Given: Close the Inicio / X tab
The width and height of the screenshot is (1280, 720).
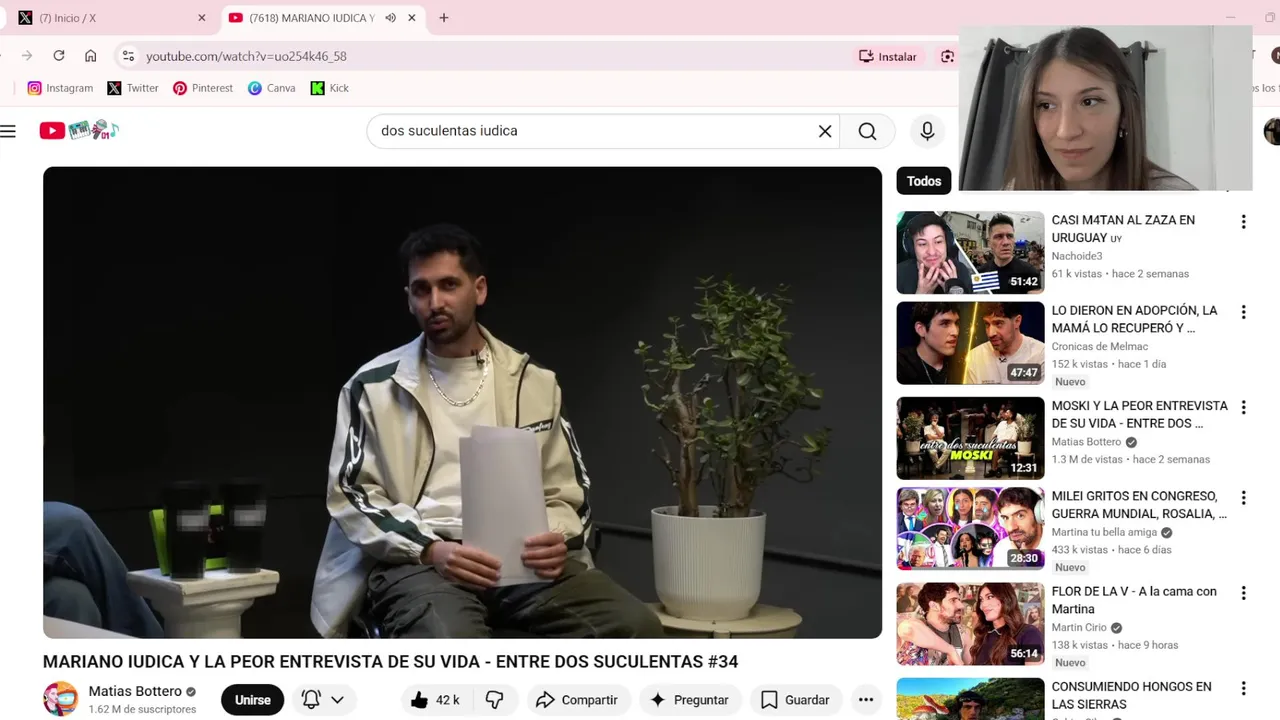Looking at the screenshot, I should (x=201, y=18).
